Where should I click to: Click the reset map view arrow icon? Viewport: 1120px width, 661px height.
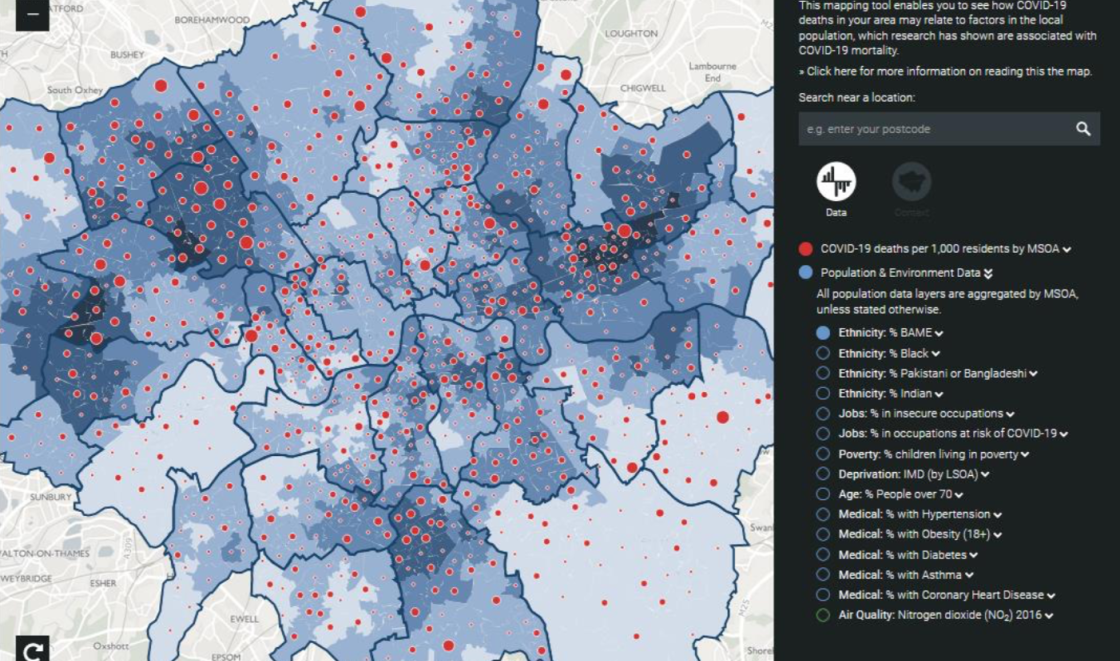click(x=32, y=651)
